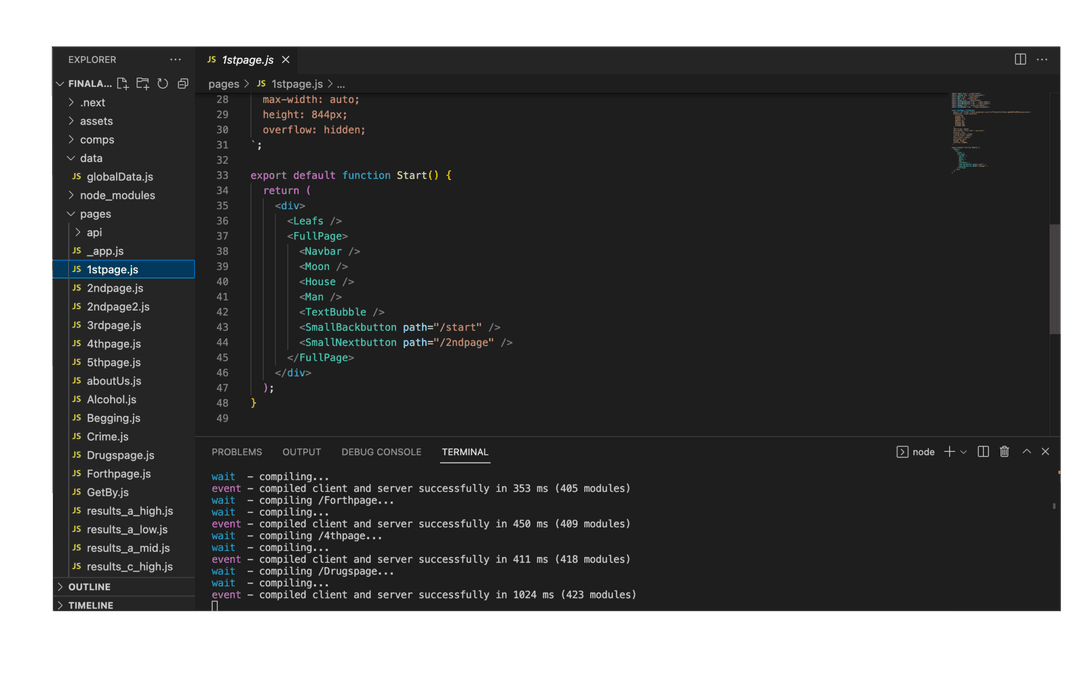1080x675 pixels.
Task: Kill the terminal with trash icon
Action: [1004, 452]
